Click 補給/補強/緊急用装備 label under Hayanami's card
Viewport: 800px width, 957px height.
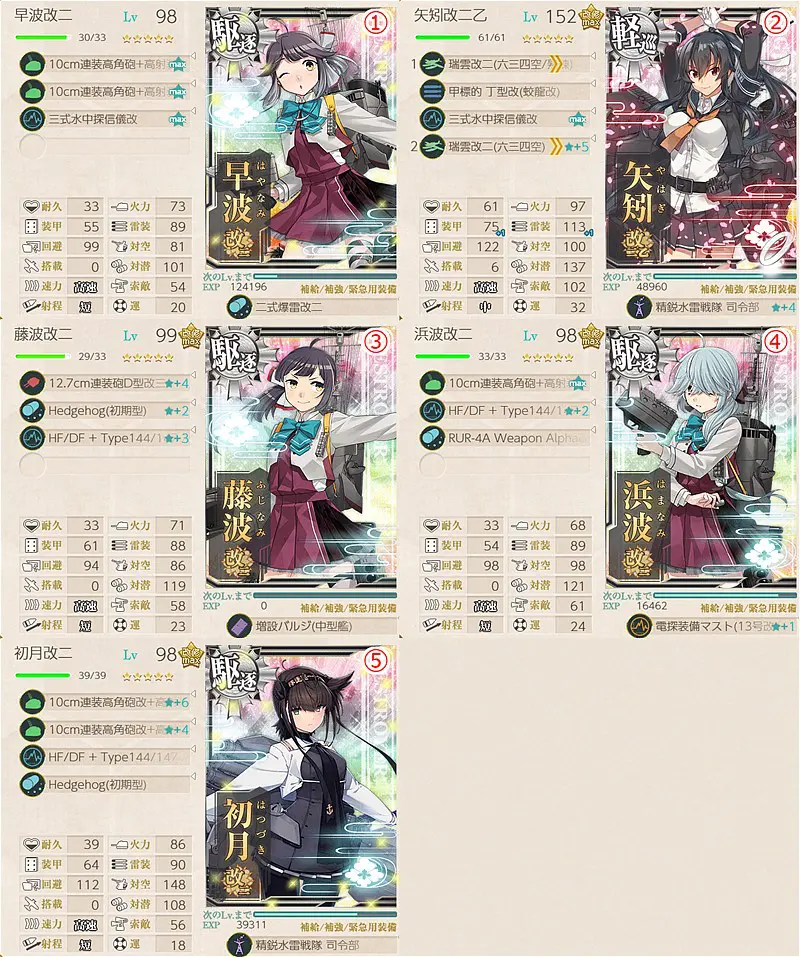tap(348, 289)
